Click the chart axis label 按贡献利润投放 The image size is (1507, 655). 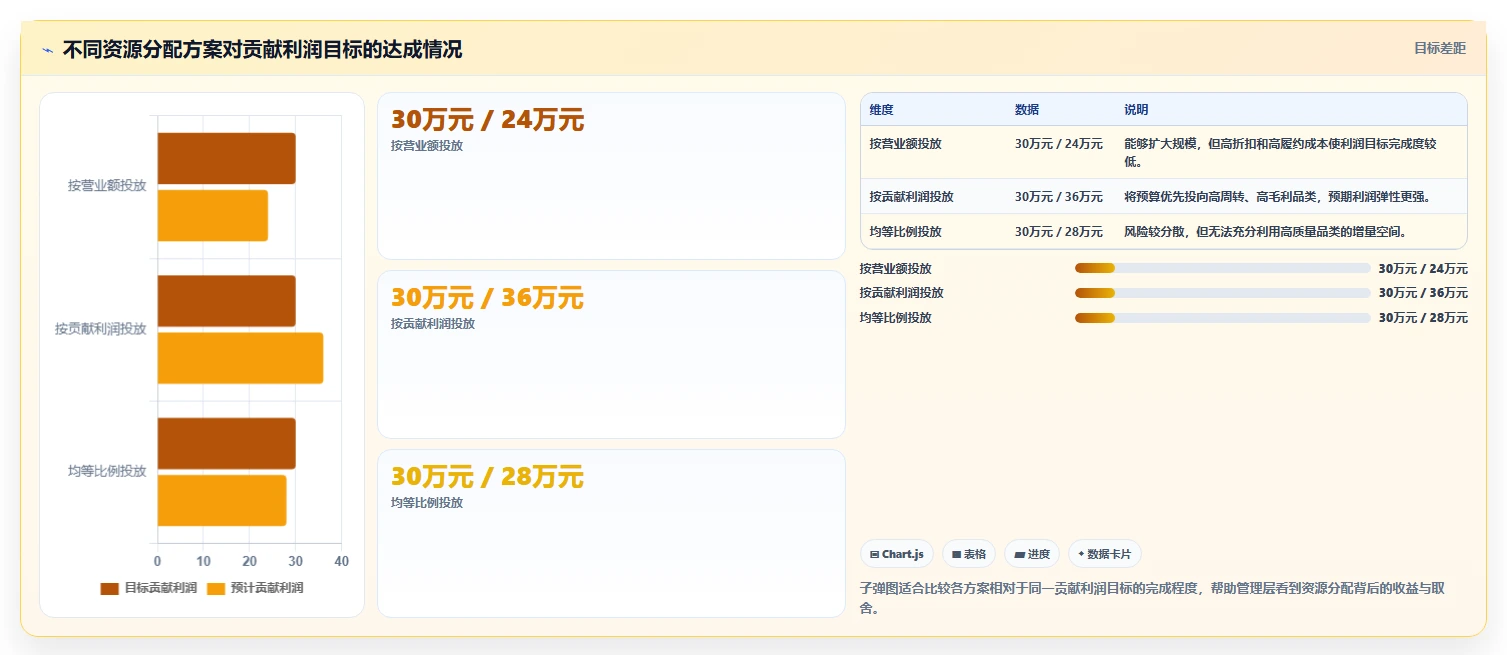pos(101,329)
